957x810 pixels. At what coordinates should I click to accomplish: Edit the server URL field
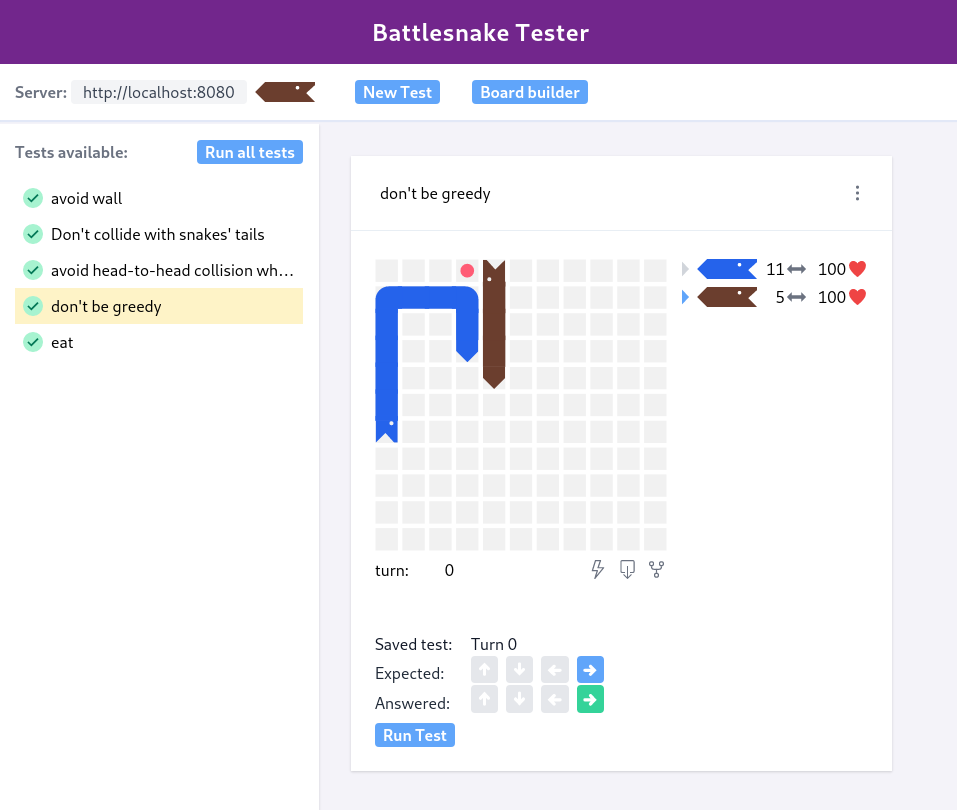159,92
